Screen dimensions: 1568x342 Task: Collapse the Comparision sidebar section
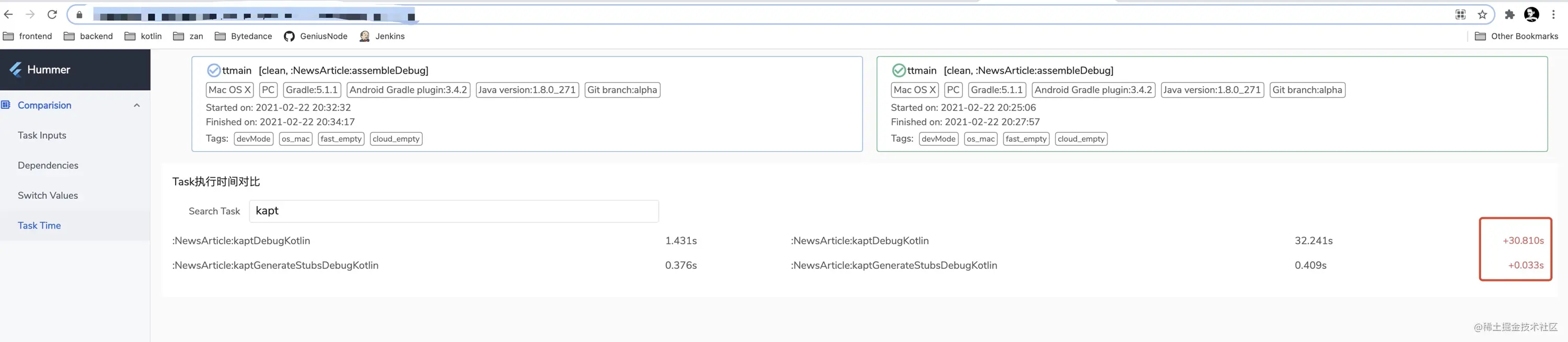pyautogui.click(x=137, y=105)
